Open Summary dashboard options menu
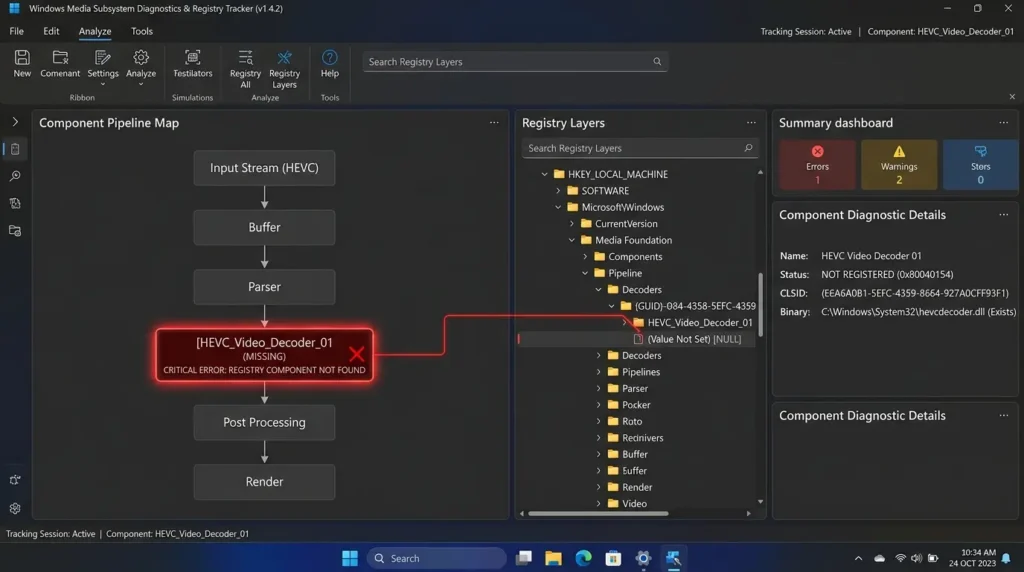1024x572 pixels. (1004, 123)
